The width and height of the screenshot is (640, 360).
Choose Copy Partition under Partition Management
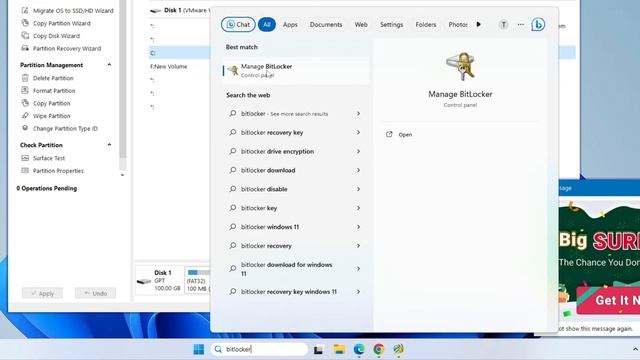pos(46,103)
